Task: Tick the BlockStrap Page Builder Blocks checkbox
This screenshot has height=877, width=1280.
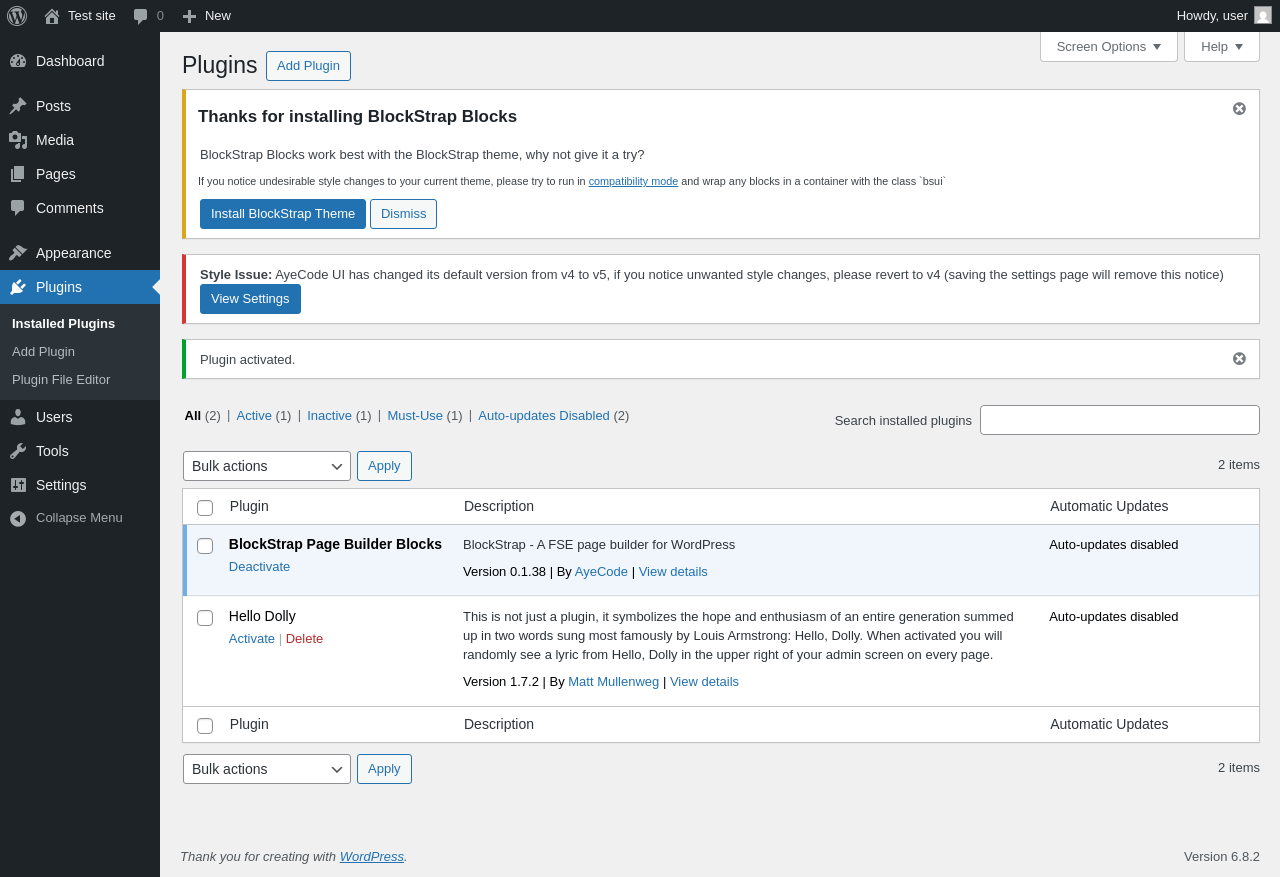Action: [x=205, y=546]
